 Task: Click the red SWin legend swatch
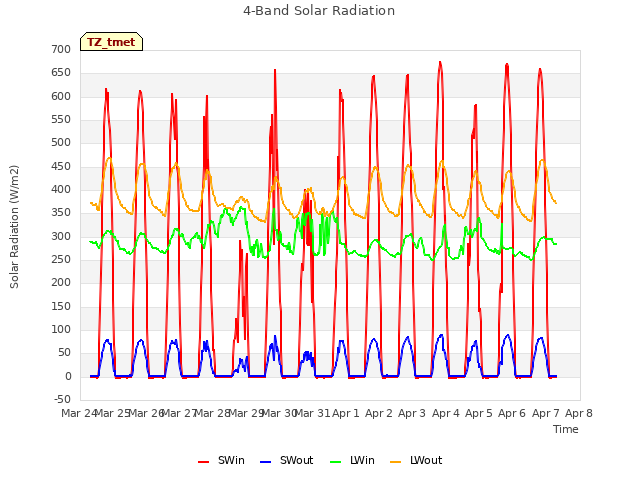tap(204, 462)
